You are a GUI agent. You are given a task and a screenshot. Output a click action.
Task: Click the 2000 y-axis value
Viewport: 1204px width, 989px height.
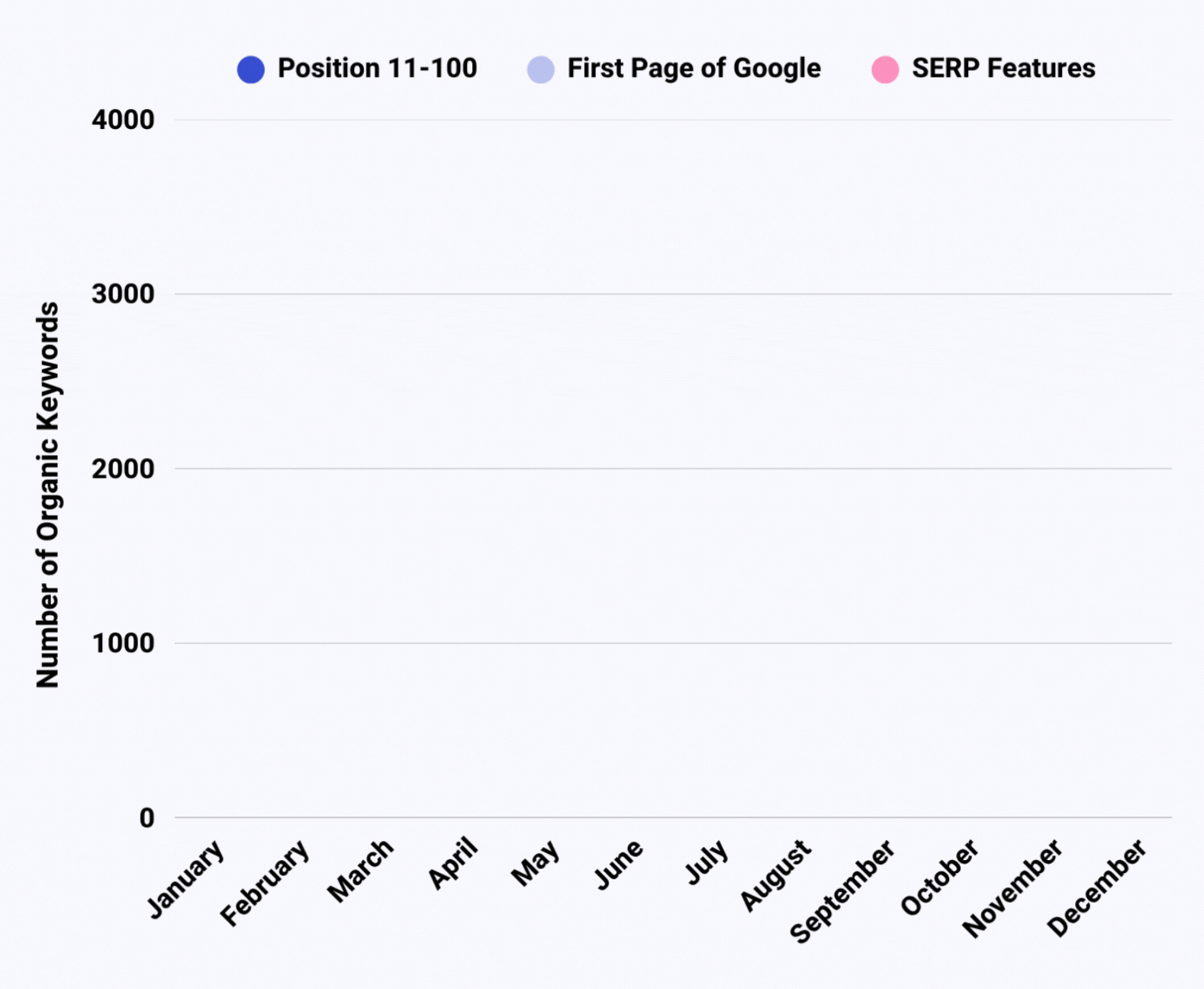pyautogui.click(x=123, y=469)
